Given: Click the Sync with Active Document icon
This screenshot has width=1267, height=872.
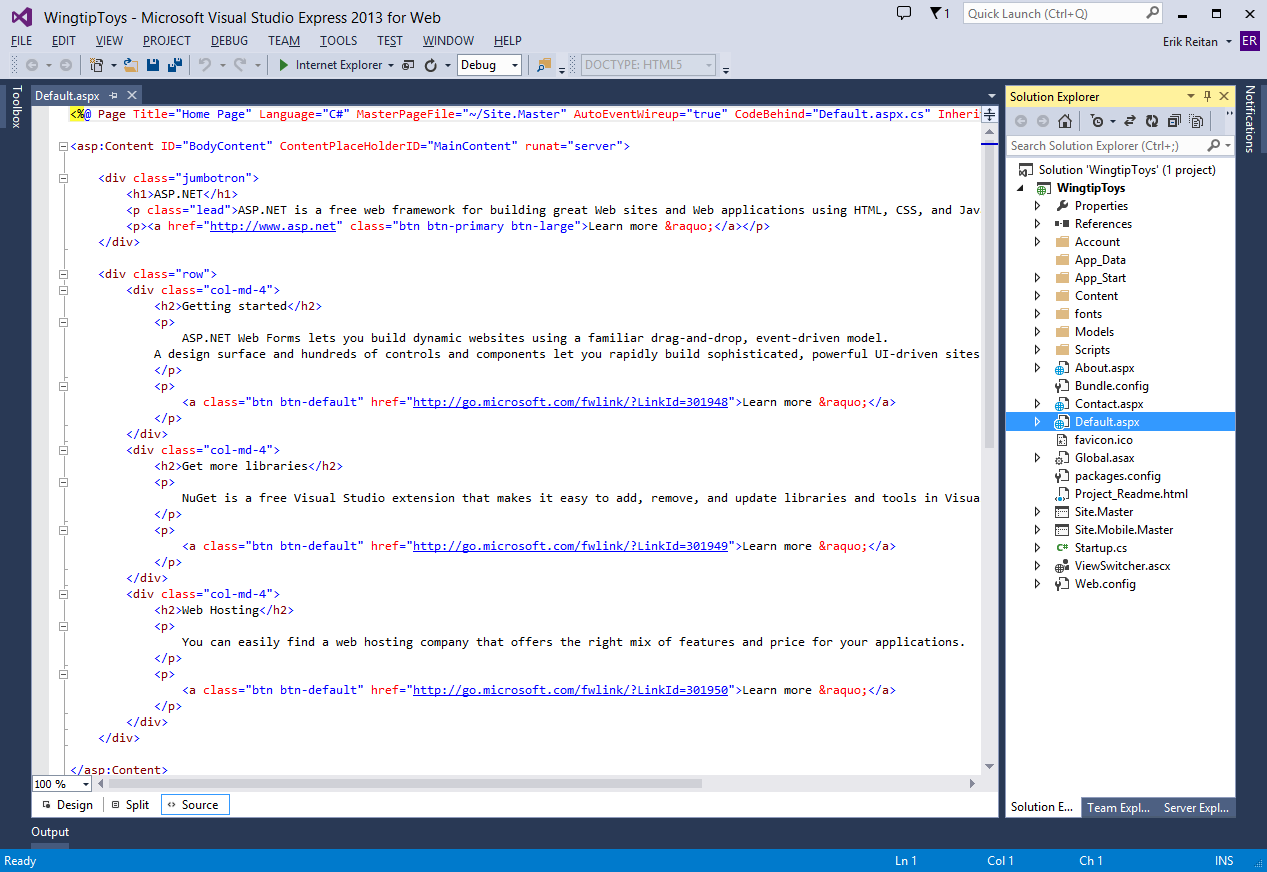Looking at the screenshot, I should (1130, 119).
